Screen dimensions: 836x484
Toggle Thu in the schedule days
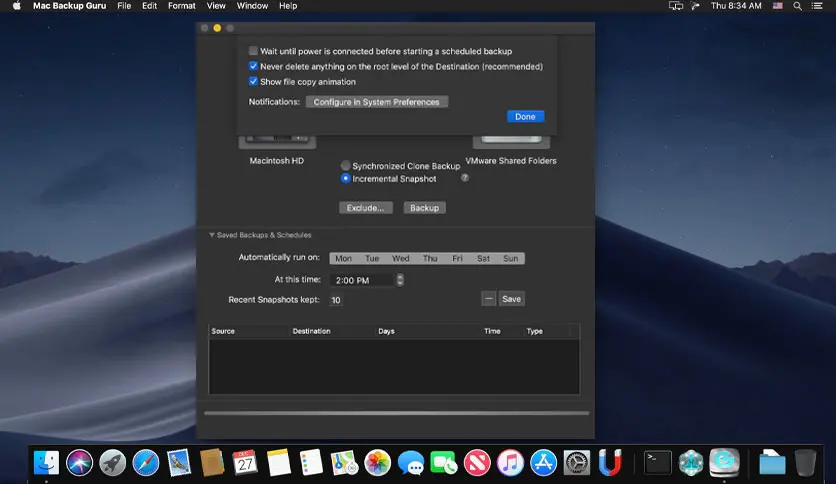point(430,259)
